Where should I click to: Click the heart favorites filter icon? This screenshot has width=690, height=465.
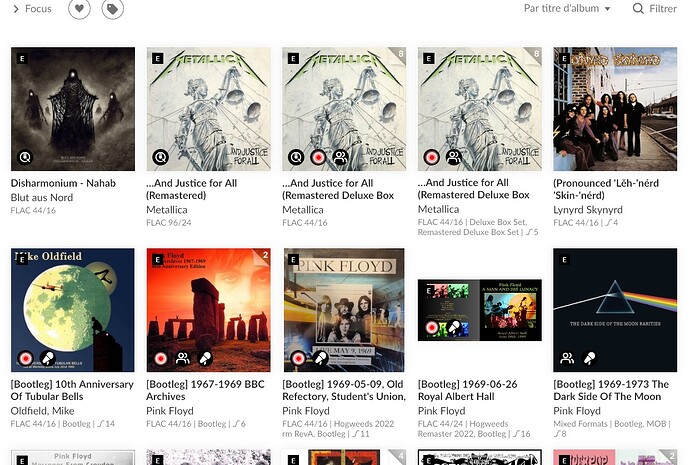point(79,8)
